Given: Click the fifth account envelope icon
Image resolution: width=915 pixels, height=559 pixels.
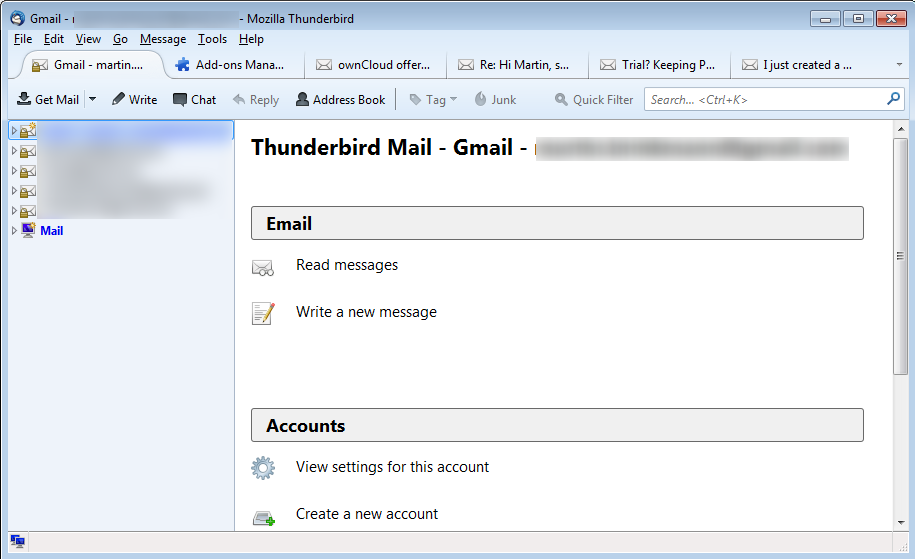Looking at the screenshot, I should tap(28, 211).
